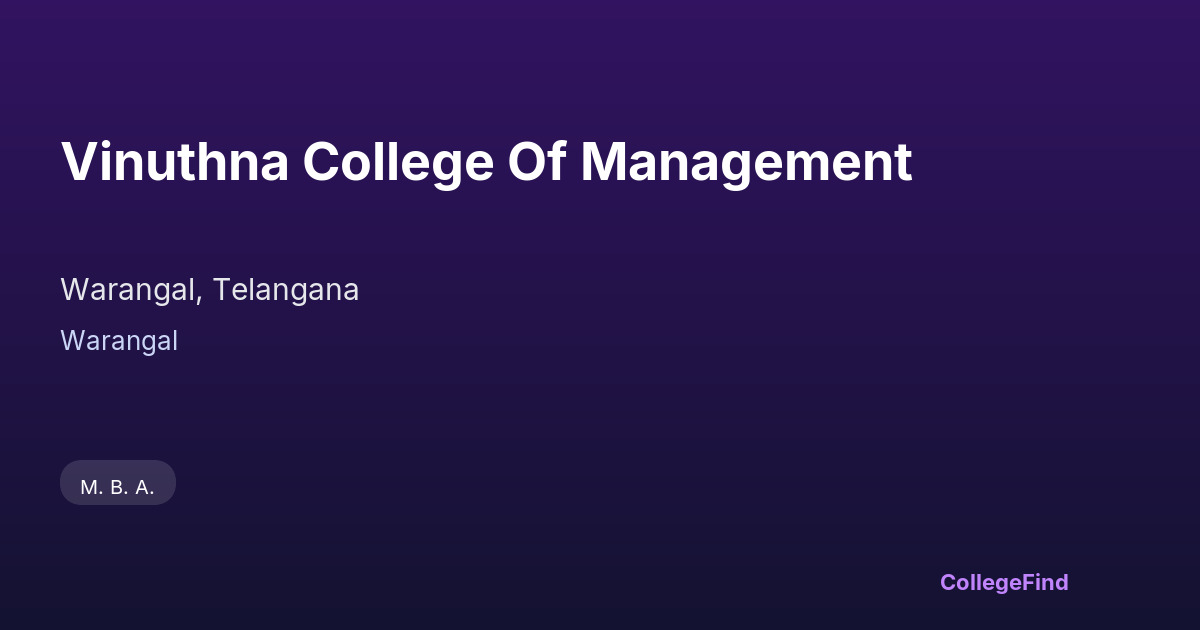This screenshot has width=1200, height=630.
Task: Click "Warangal" before the comma in location line
Action: pyautogui.click(x=132, y=290)
